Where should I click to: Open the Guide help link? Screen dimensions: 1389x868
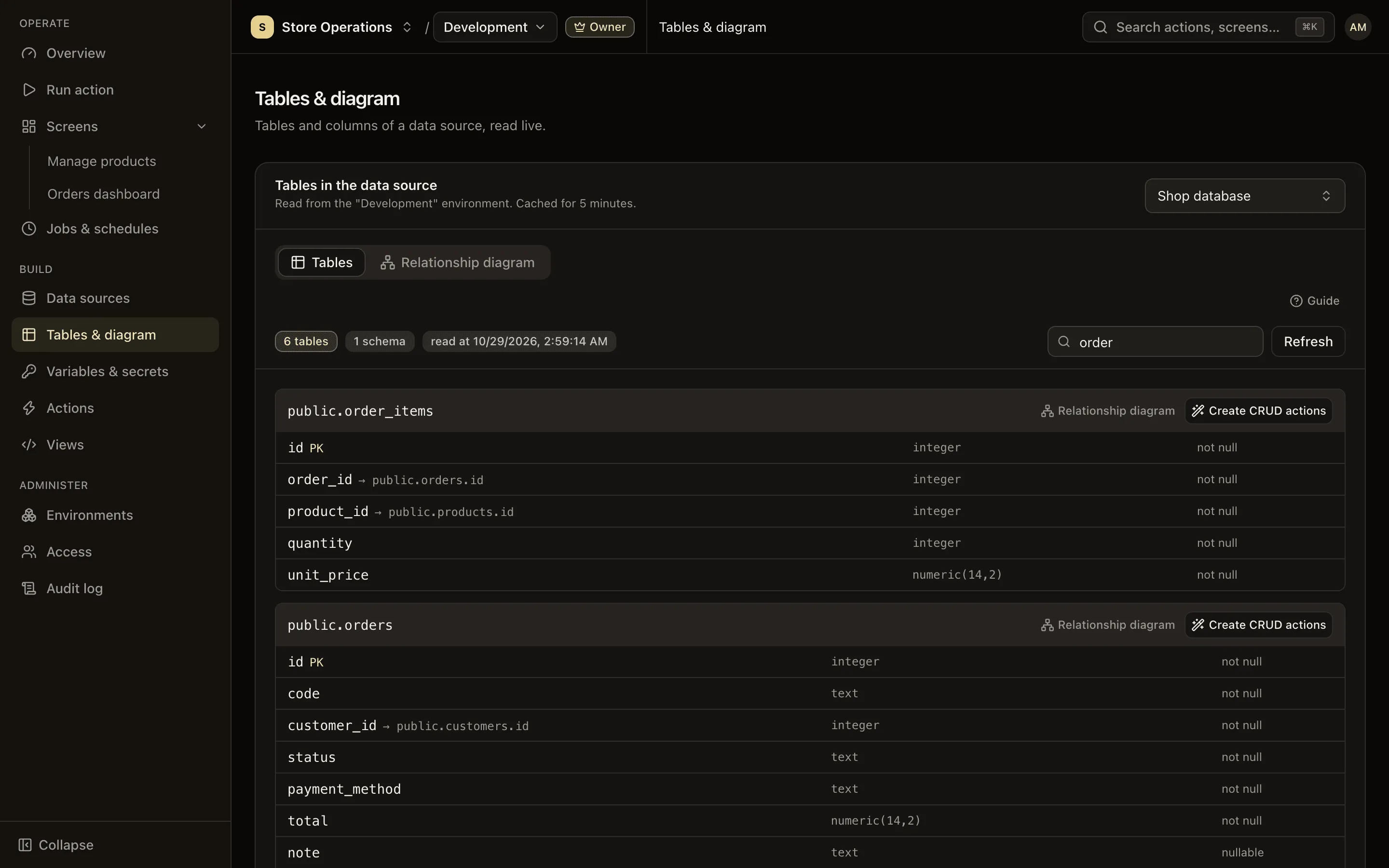tap(1314, 301)
